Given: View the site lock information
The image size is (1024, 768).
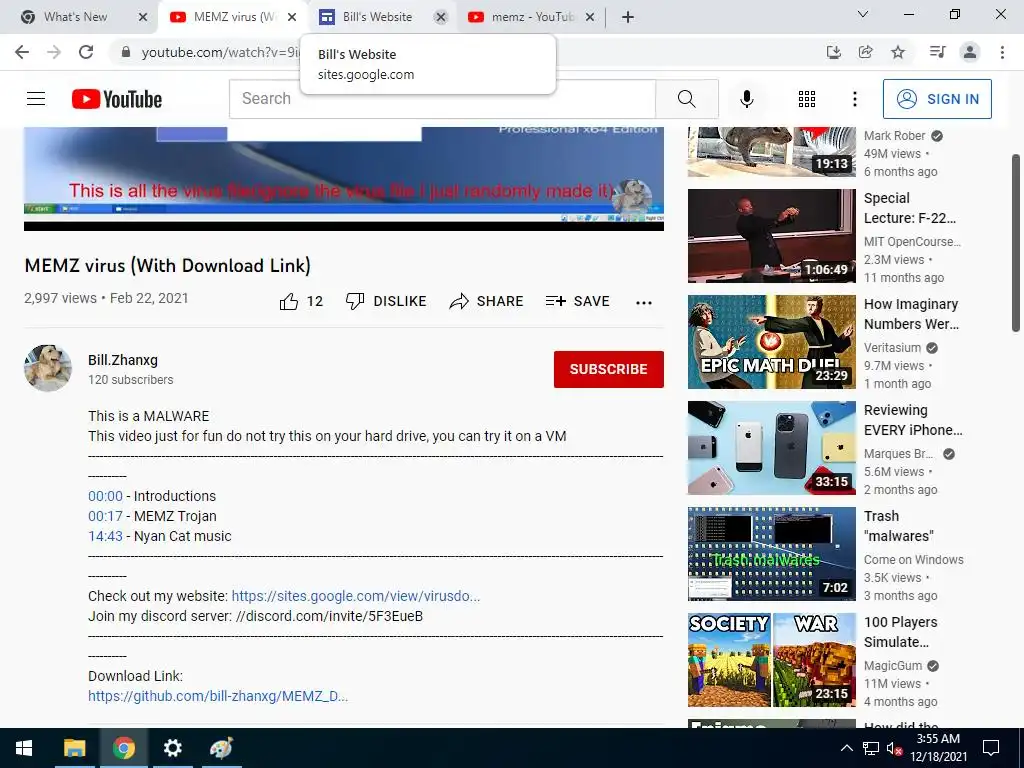Looking at the screenshot, I should click(125, 52).
